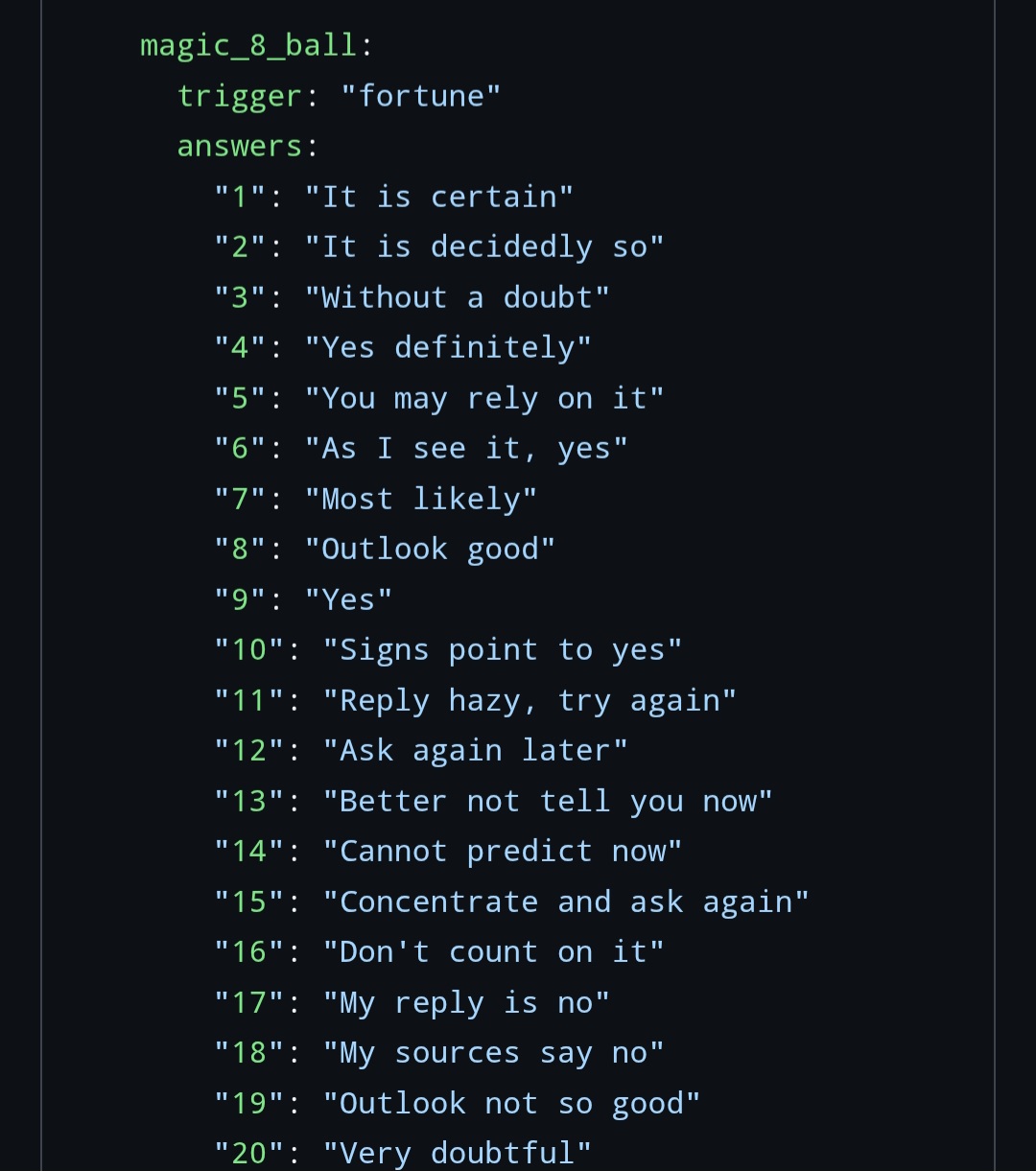Click the answers key label
Viewport: 1036px width, 1171px height.
click(240, 147)
